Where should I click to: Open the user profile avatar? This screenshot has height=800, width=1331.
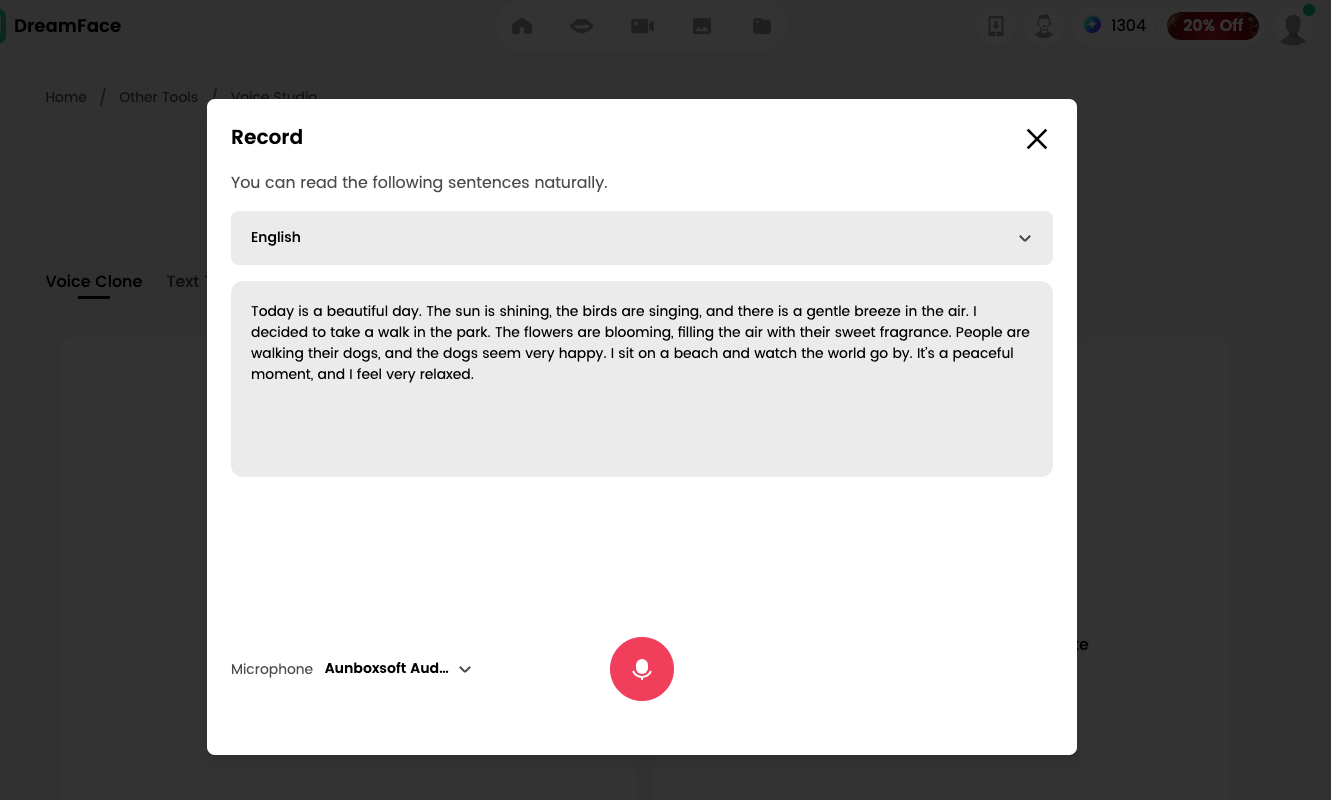point(1292,27)
